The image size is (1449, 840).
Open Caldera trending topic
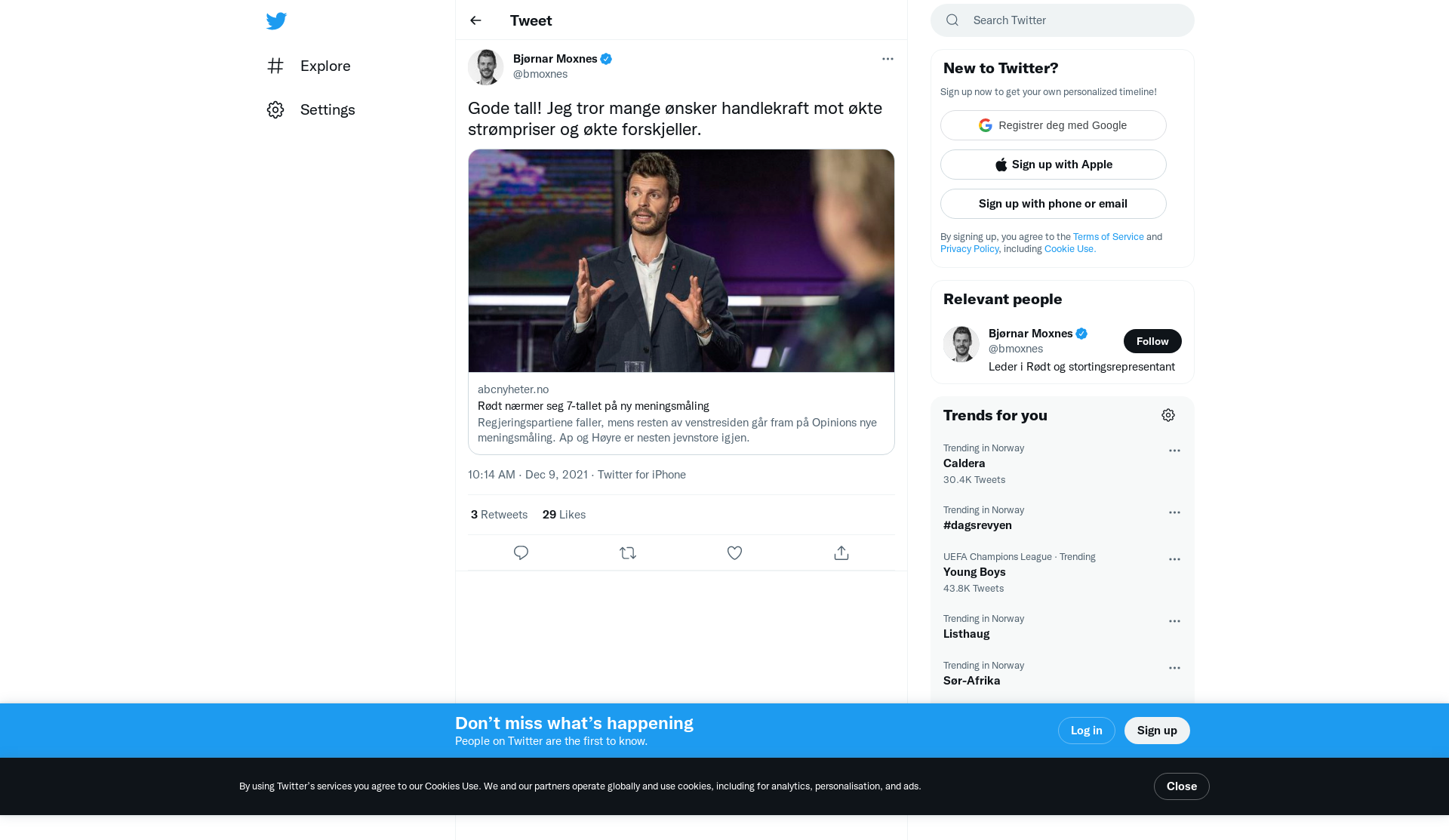coord(964,463)
